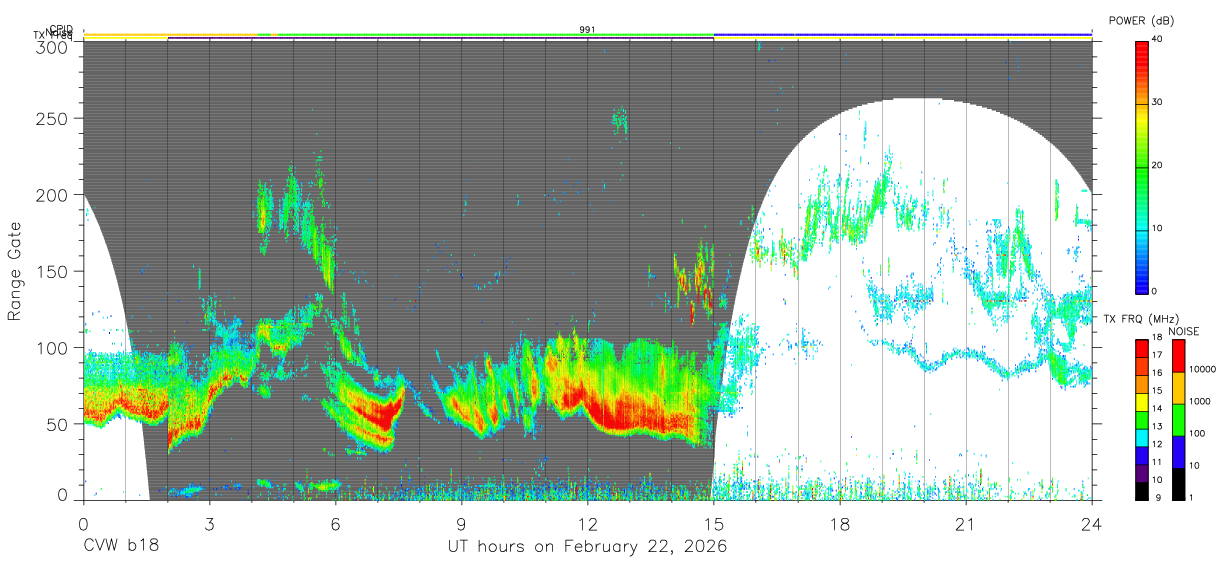Click the 6 tick on the UT hours axis

point(335,524)
